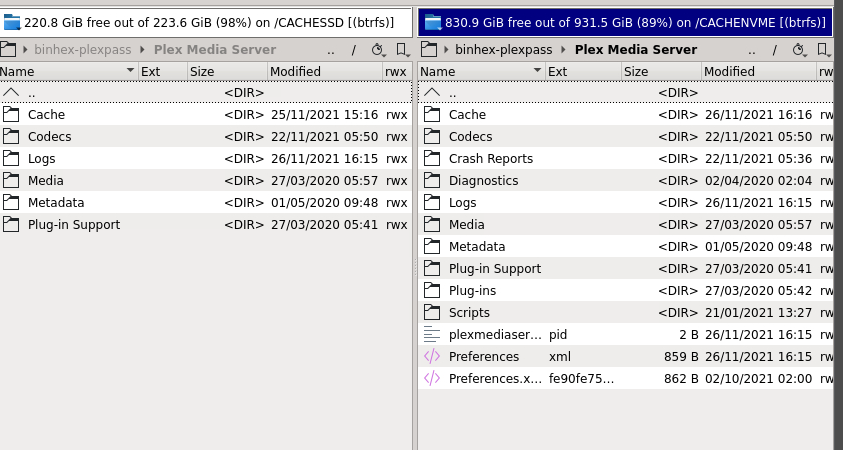Click the Logs folder icon in left panel
Viewport: 843px width, 450px height.
point(11,158)
